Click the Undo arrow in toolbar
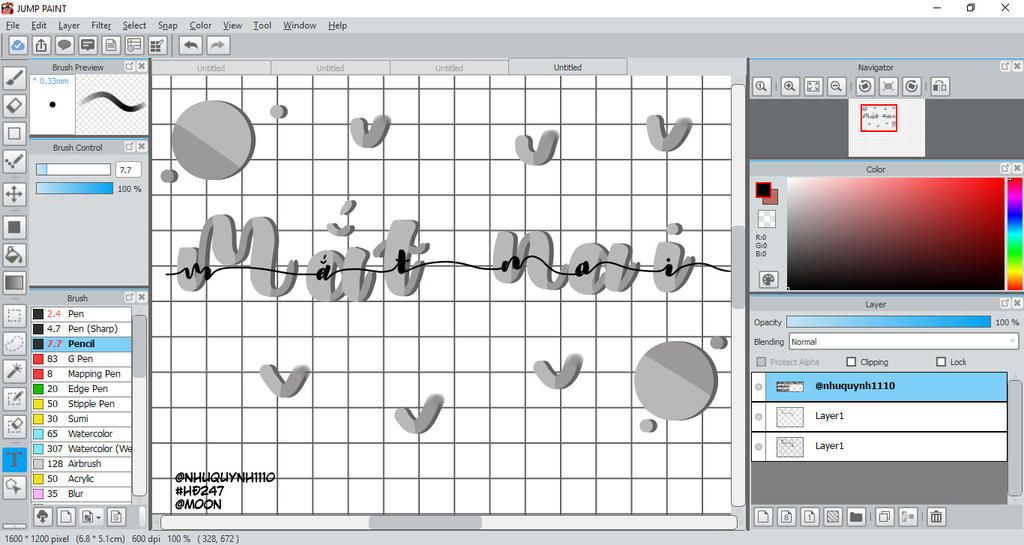This screenshot has height=545, width=1024. pyautogui.click(x=191, y=45)
